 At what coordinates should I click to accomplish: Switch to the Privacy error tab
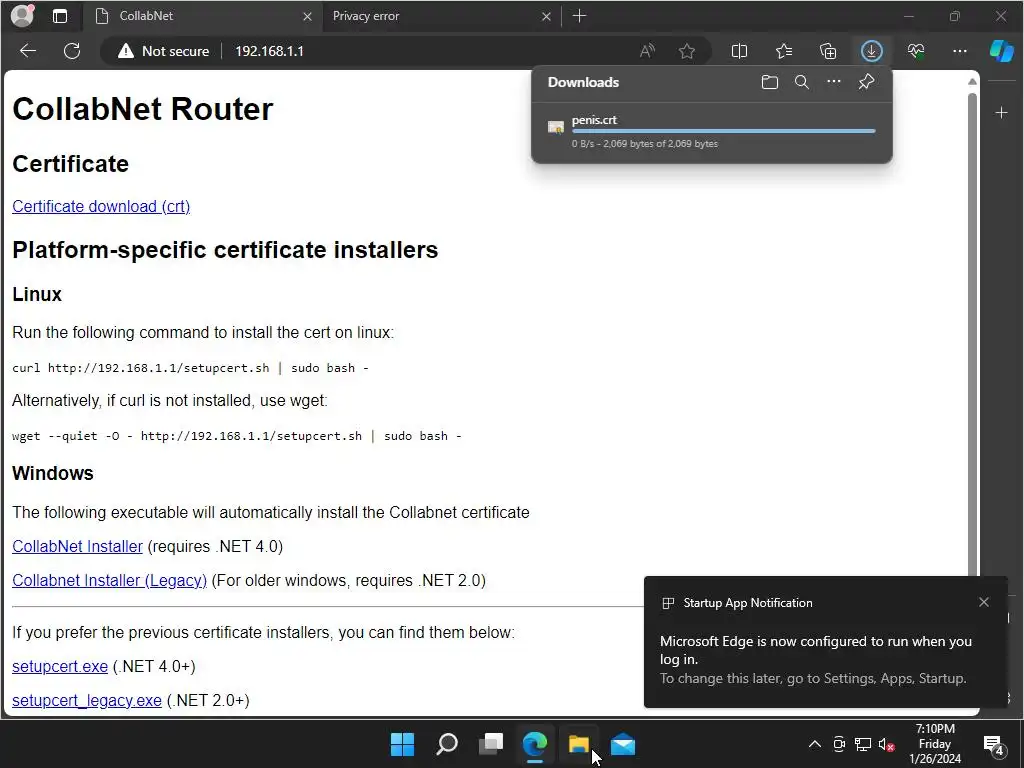(x=441, y=16)
